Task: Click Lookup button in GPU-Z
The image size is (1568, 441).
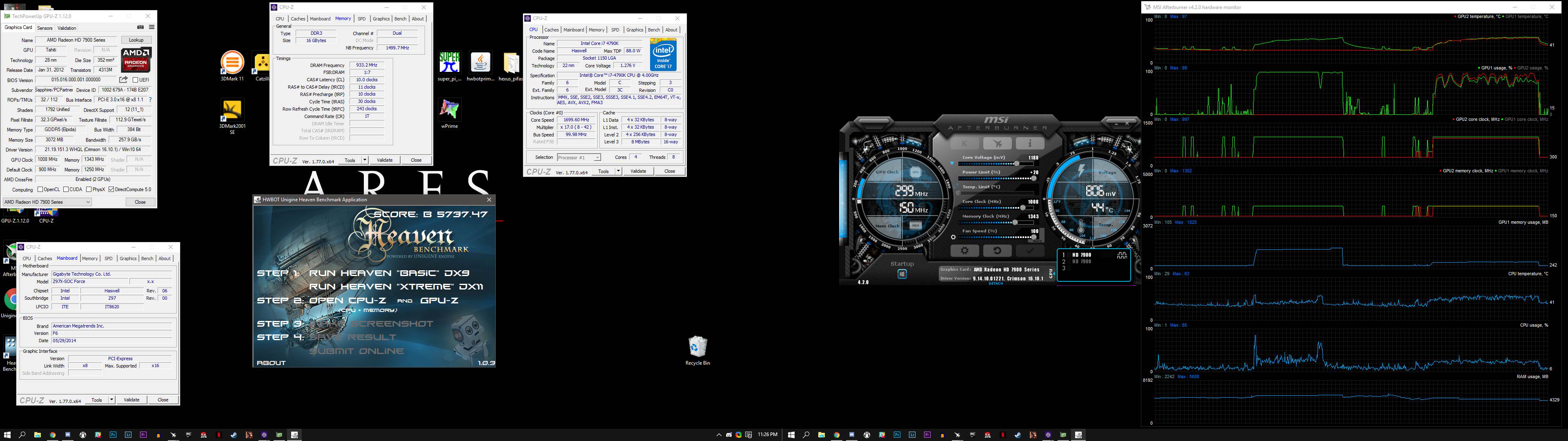Action: [x=136, y=40]
